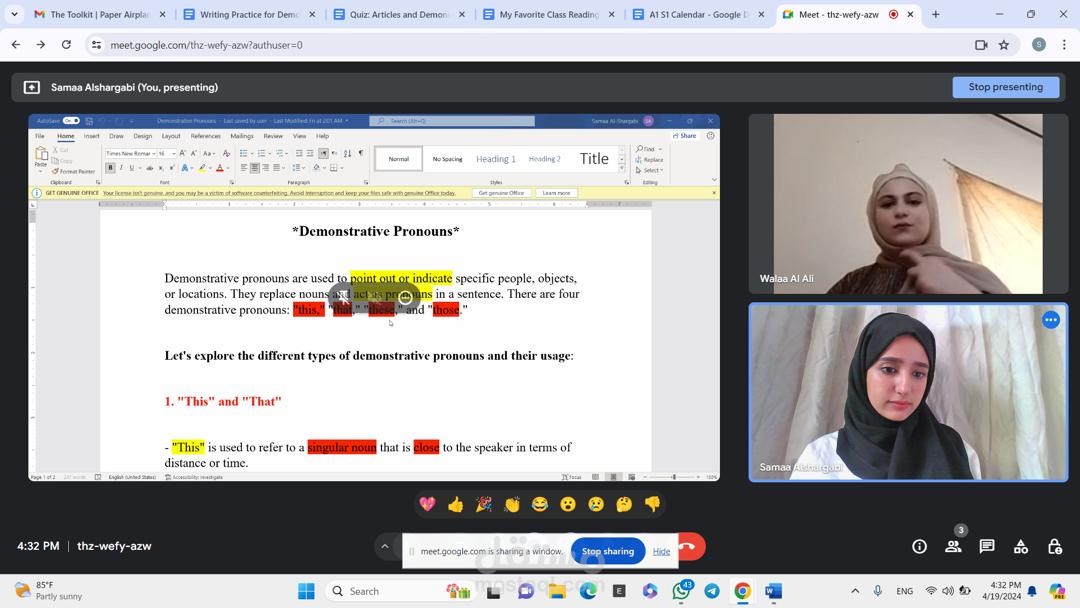
Task: Apply bold in the shared Word ribbon
Action: [x=110, y=168]
